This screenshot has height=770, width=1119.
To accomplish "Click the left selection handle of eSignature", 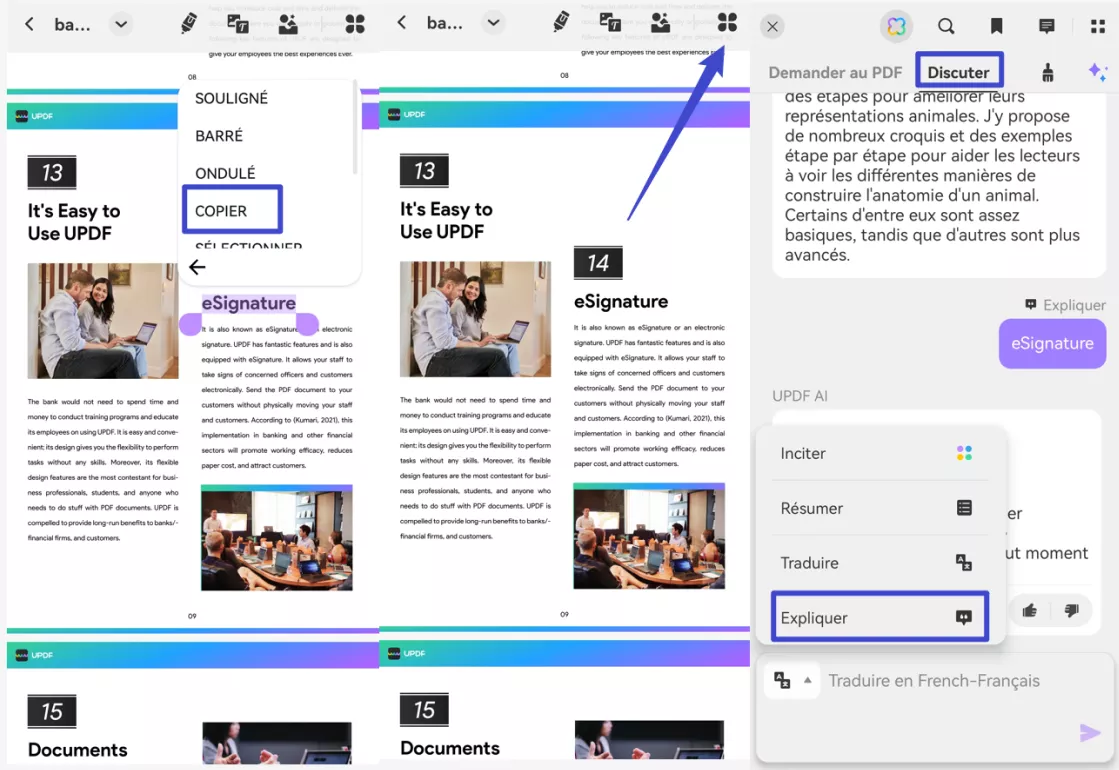I will [190, 324].
